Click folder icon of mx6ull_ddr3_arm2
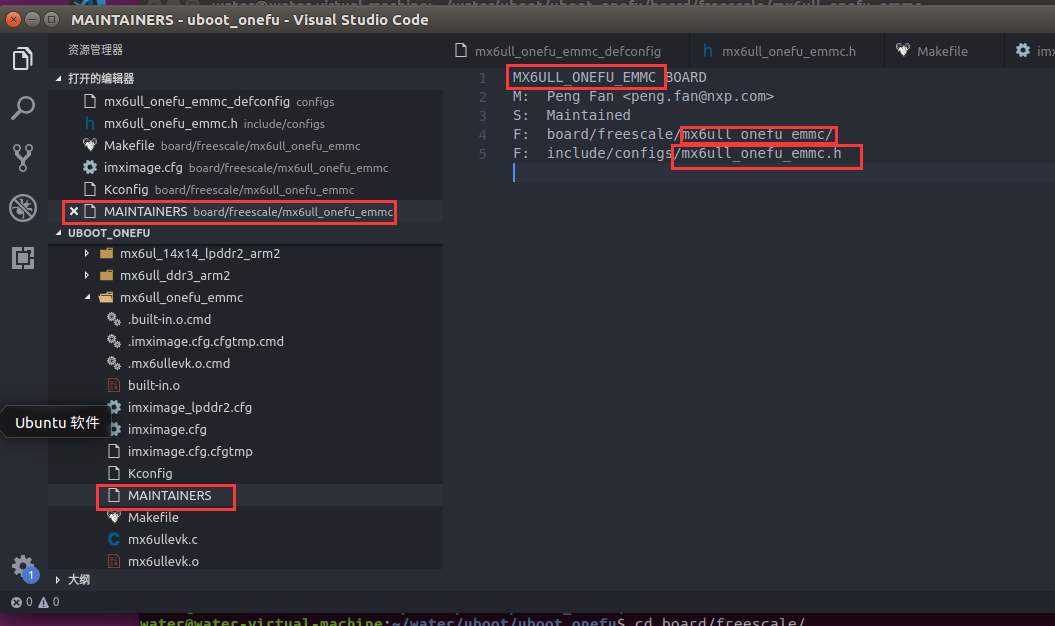 click(106, 275)
